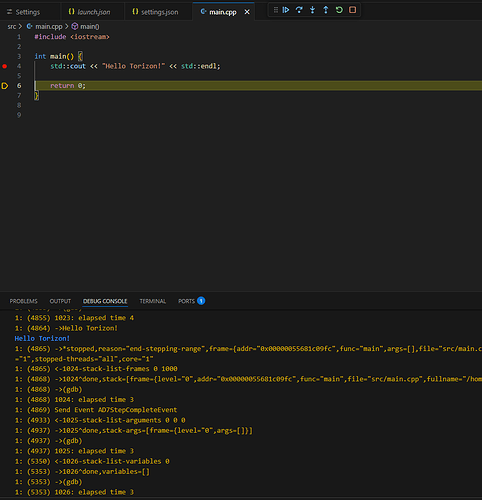Step out of current function
This screenshot has width=482, height=500.
(326, 10)
